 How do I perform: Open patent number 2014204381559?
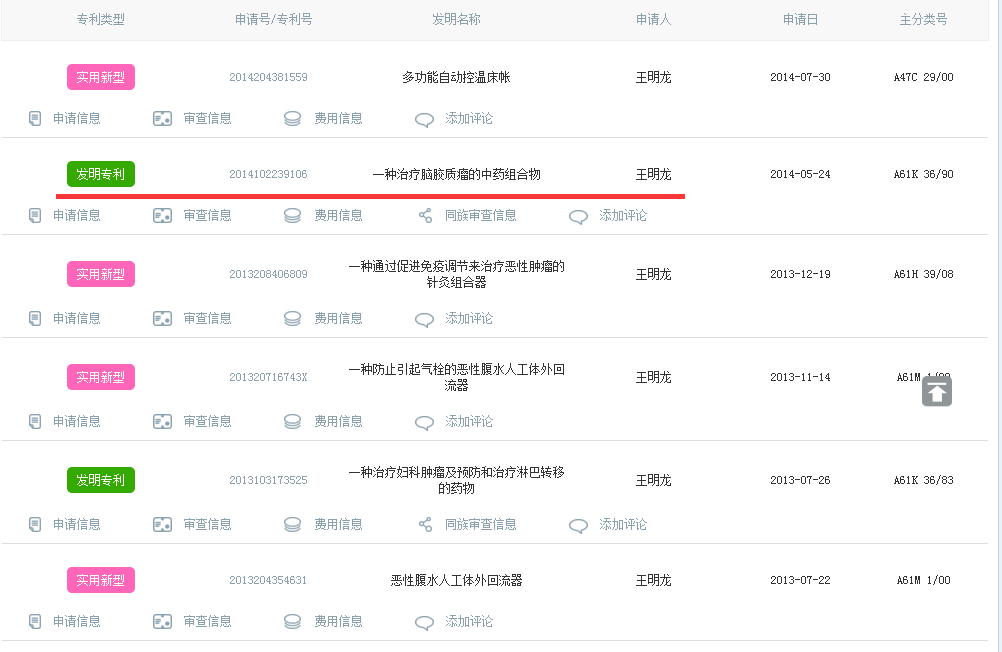pos(268,78)
